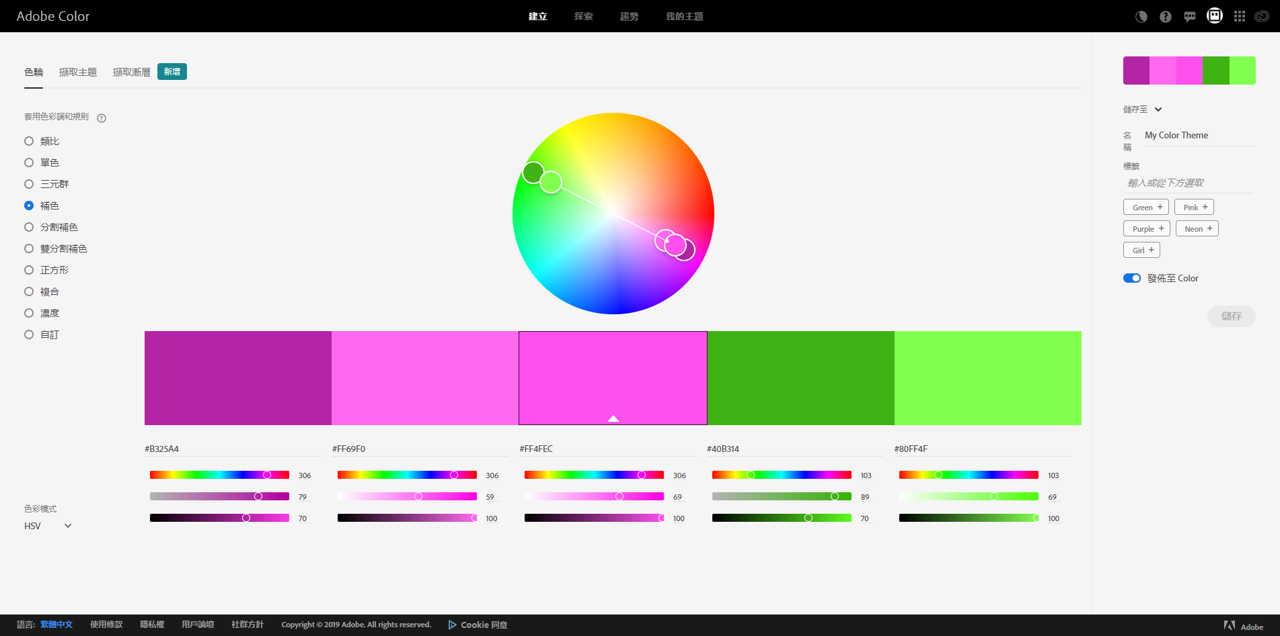The width and height of the screenshot is (1280, 636).
Task: Click the help icon beside color harmony rules
Action: tap(101, 118)
